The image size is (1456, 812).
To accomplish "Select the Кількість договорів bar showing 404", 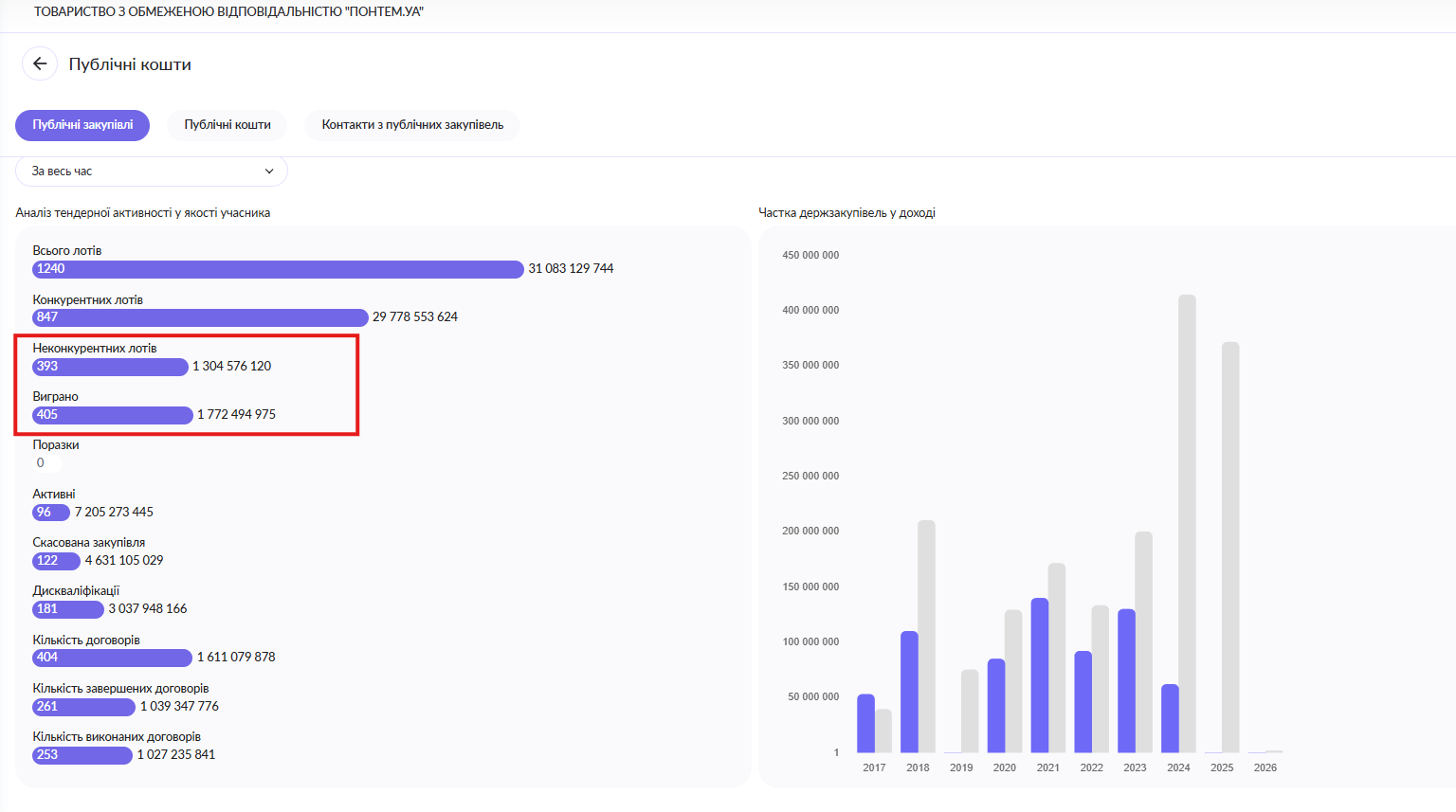I will 112,658.
